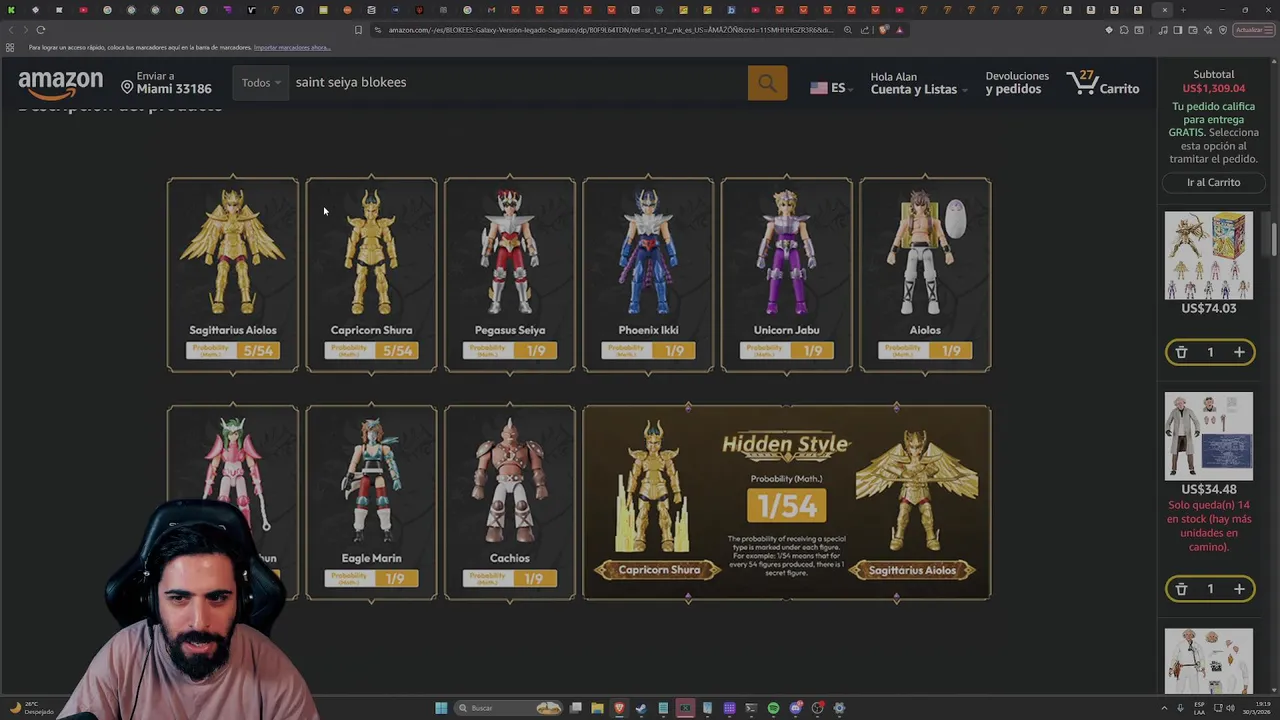1280x720 pixels.
Task: Click the Aiolos 1/9 figure card
Action: (925, 275)
